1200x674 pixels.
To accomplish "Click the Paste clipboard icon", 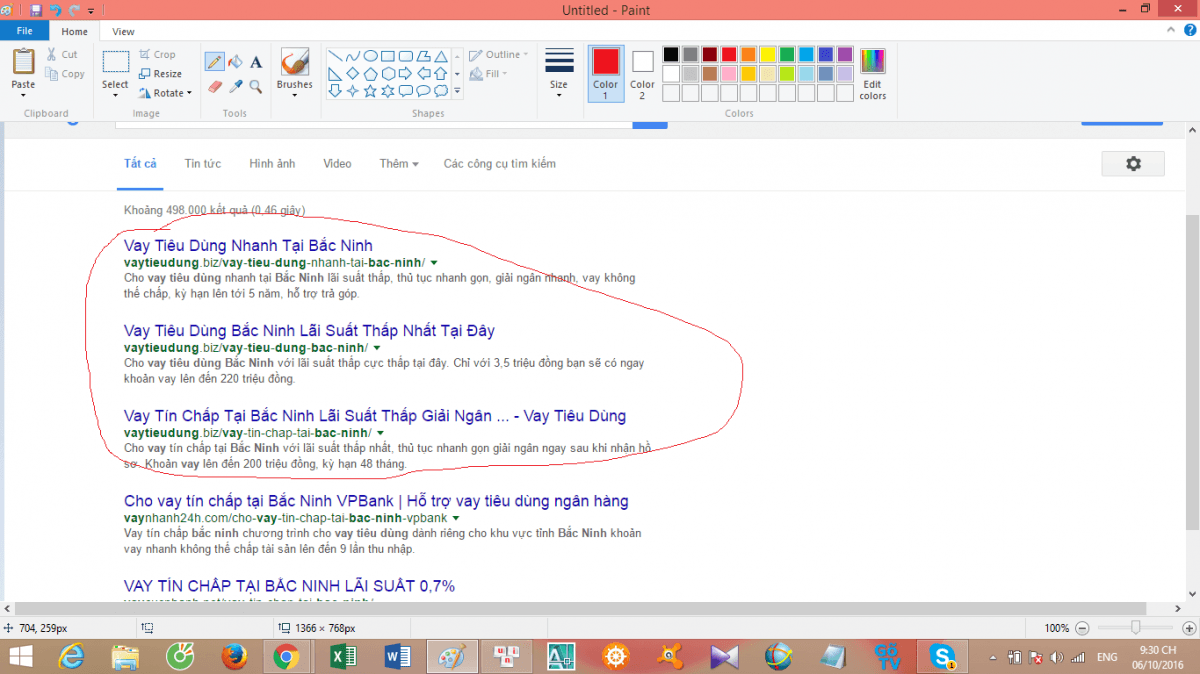I will coord(23,62).
